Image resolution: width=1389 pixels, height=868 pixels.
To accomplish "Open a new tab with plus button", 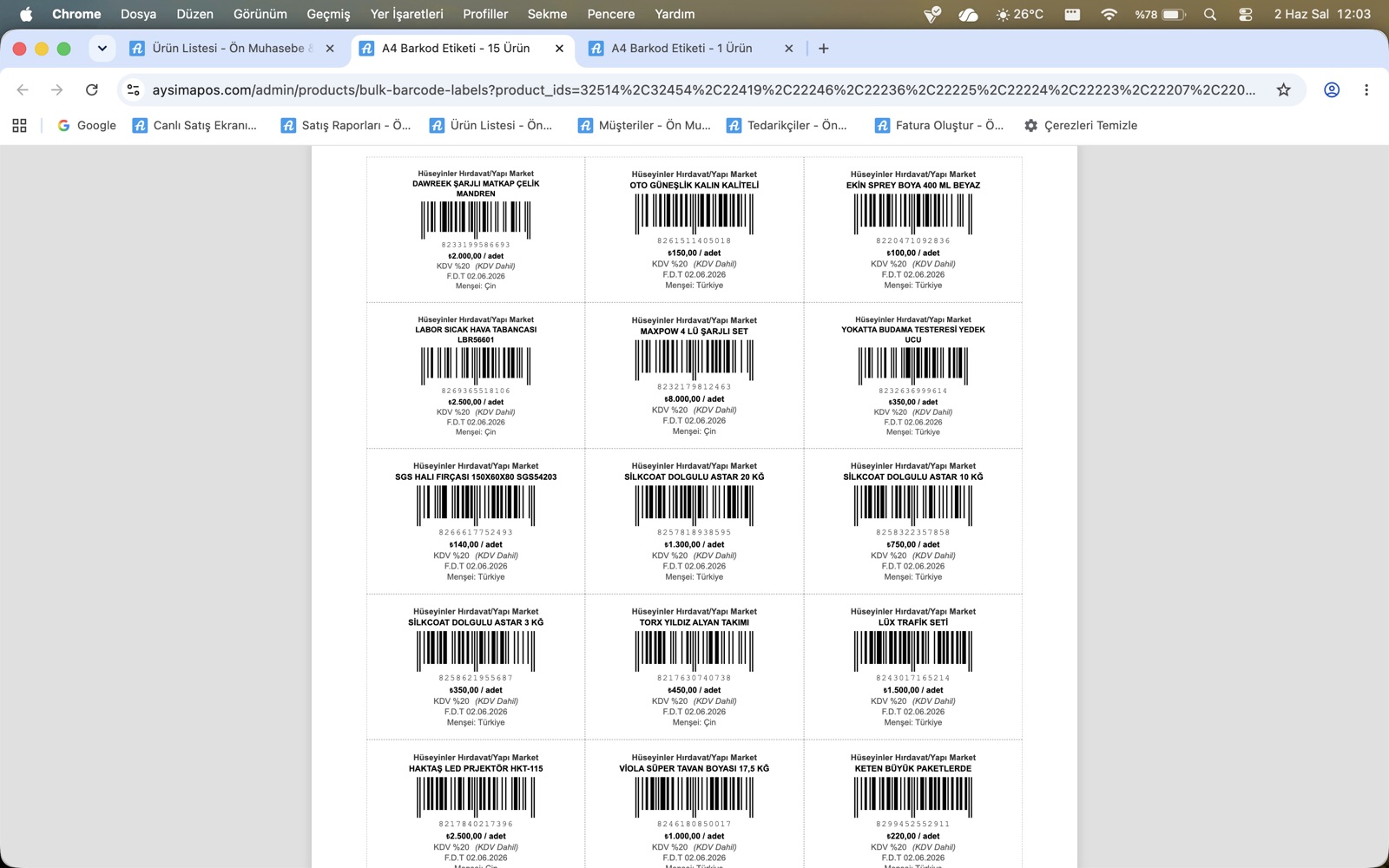I will pyautogui.click(x=823, y=49).
